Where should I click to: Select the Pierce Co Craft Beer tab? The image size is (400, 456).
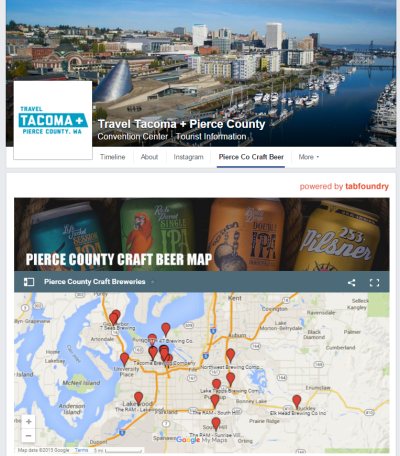(251, 157)
